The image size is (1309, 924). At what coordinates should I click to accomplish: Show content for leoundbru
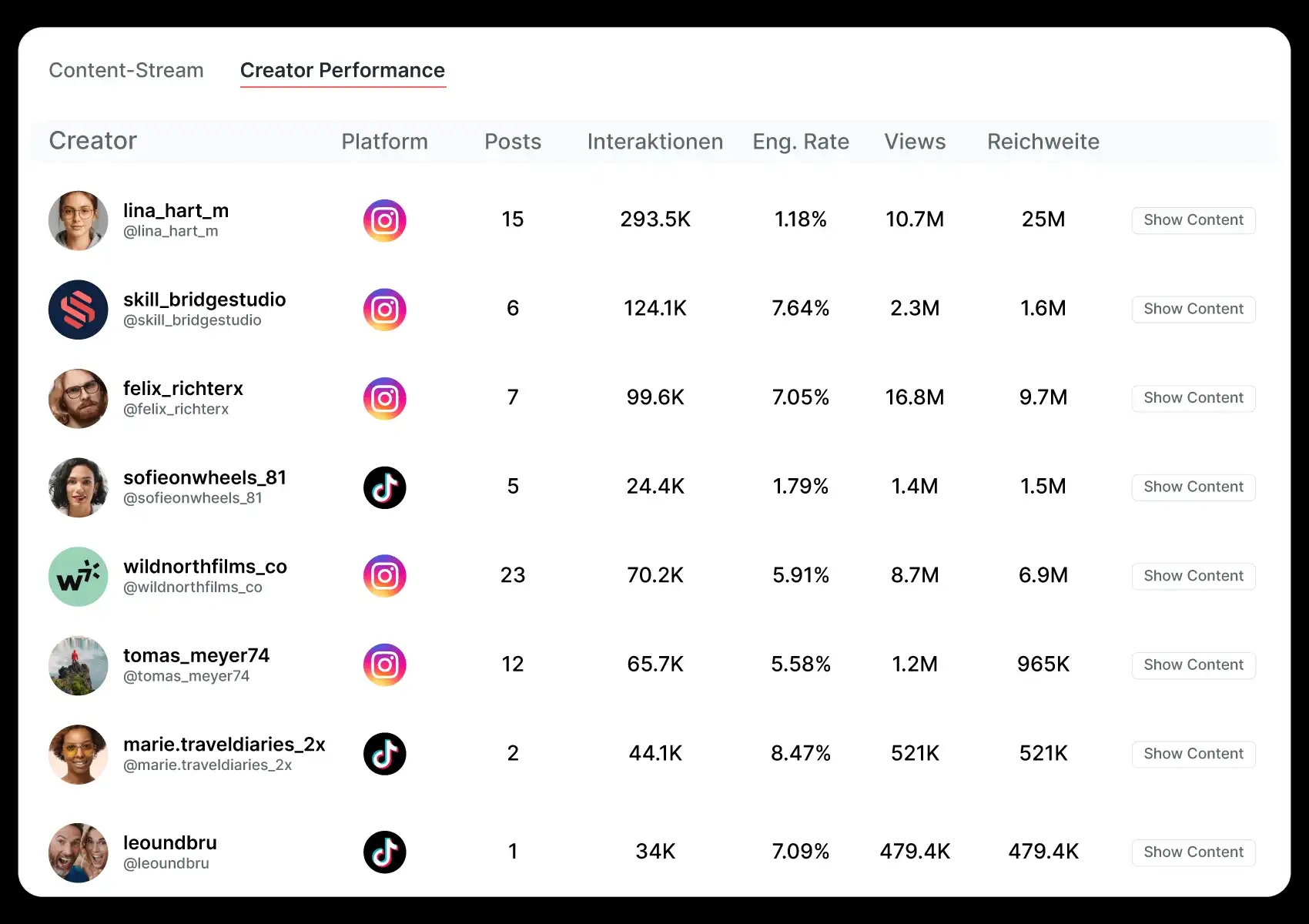(1193, 852)
